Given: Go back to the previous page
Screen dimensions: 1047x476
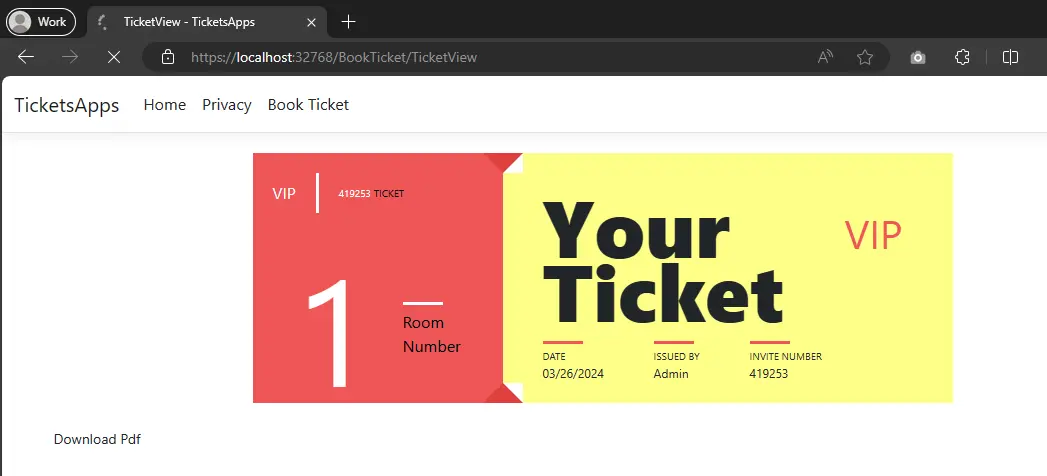Looking at the screenshot, I should pyautogui.click(x=26, y=57).
